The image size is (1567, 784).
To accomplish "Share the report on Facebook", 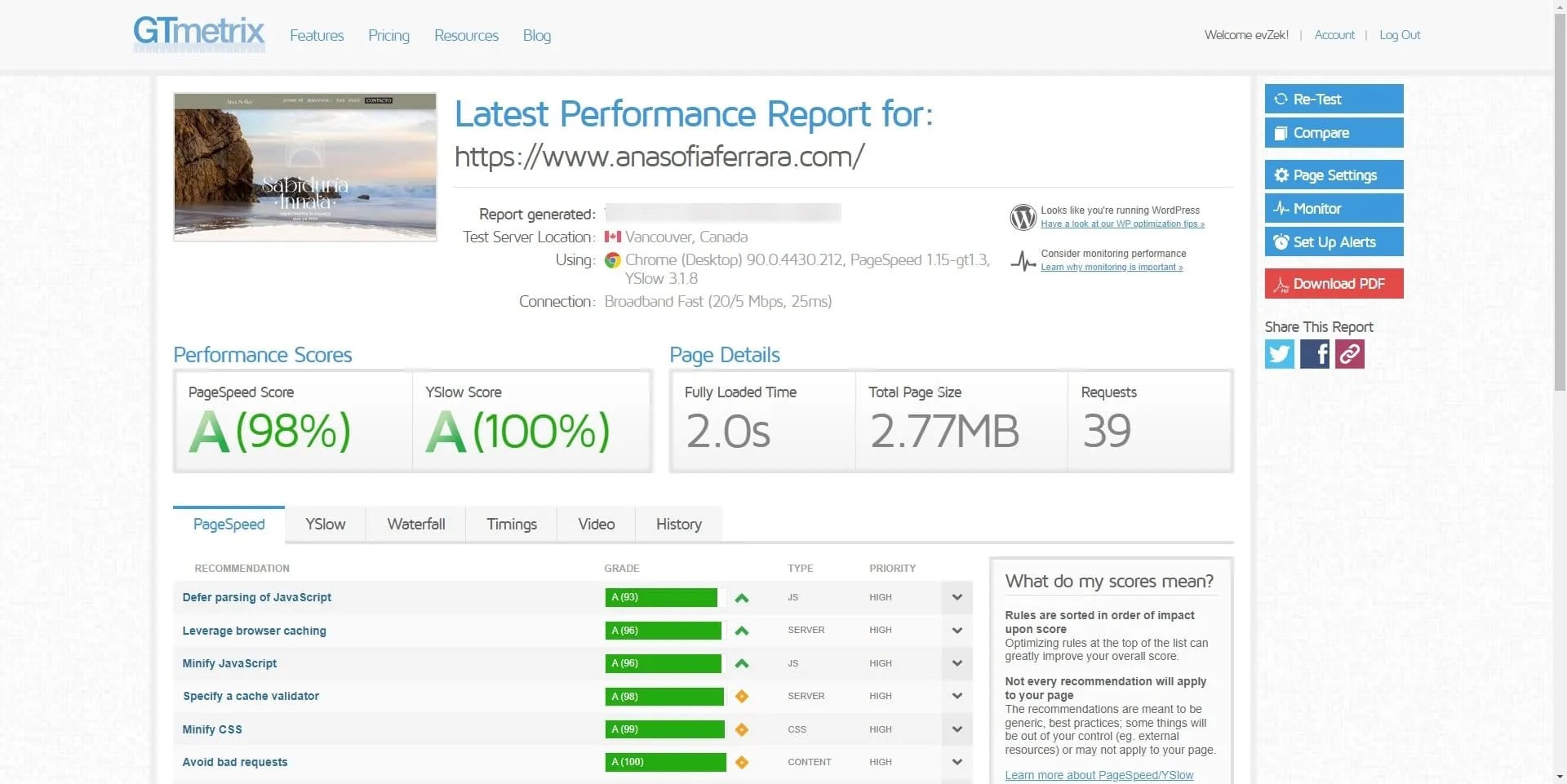I will [1314, 353].
